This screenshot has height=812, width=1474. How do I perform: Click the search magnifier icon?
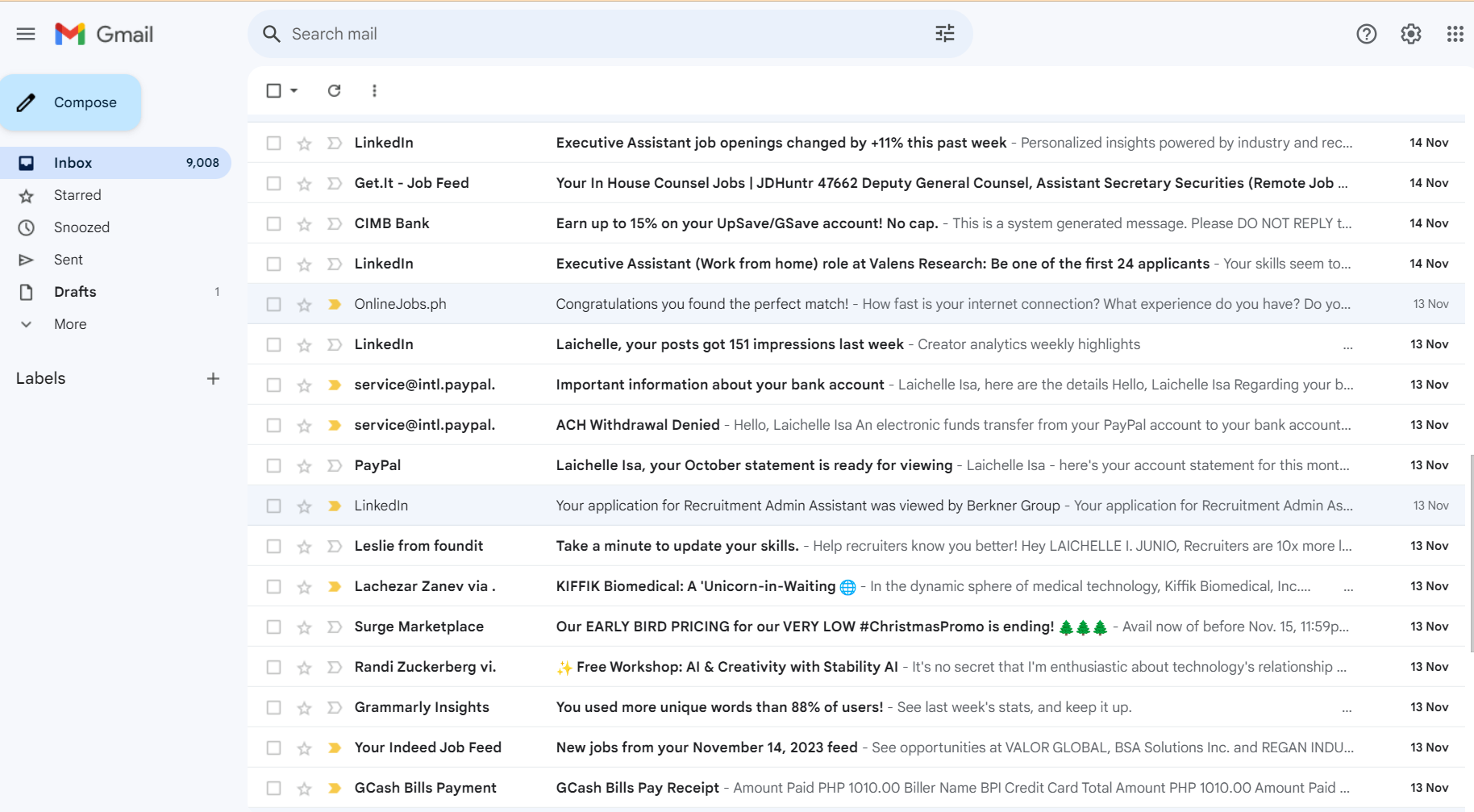click(272, 34)
